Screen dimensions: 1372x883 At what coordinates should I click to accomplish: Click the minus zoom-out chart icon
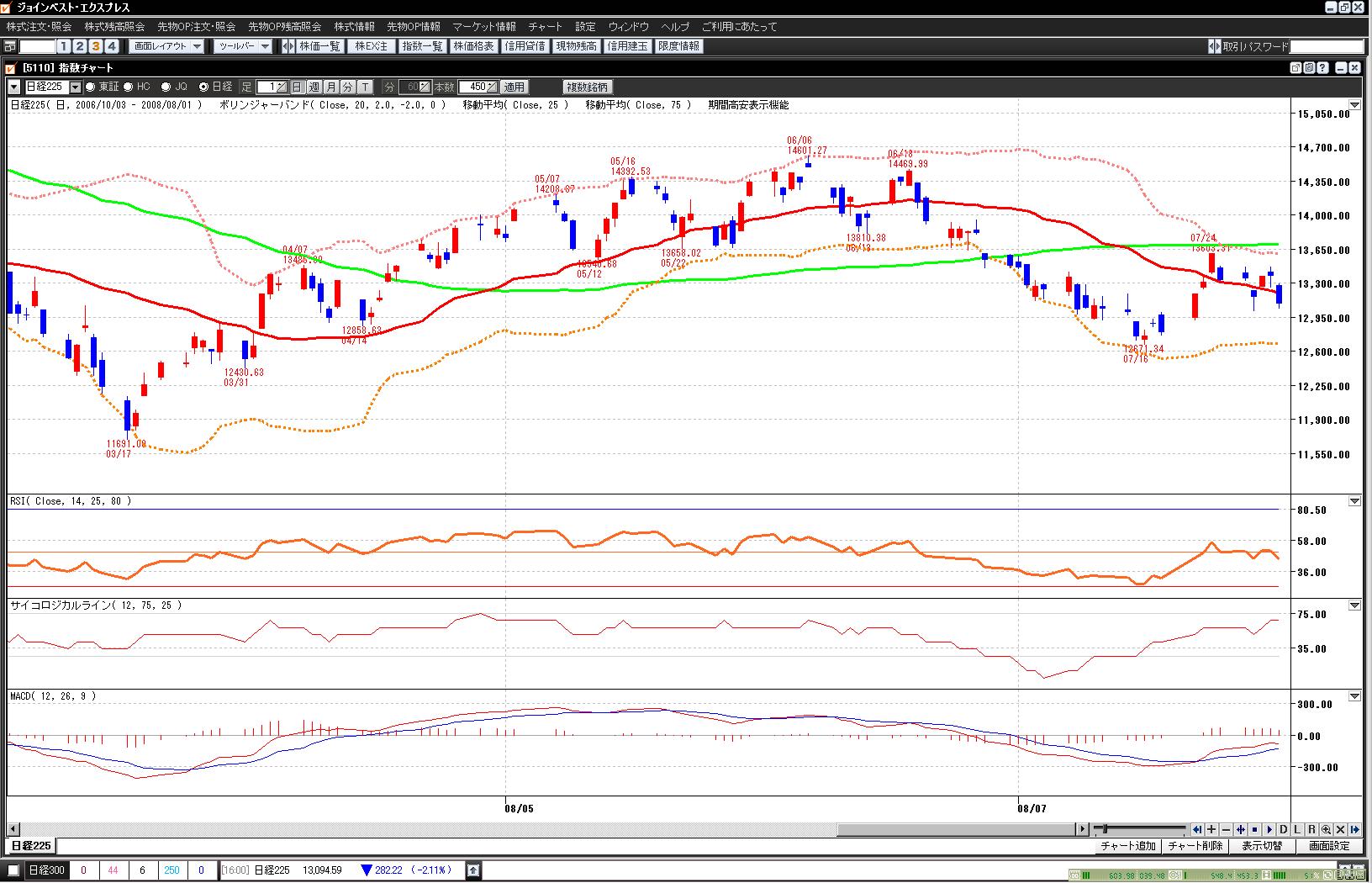coord(1226,829)
